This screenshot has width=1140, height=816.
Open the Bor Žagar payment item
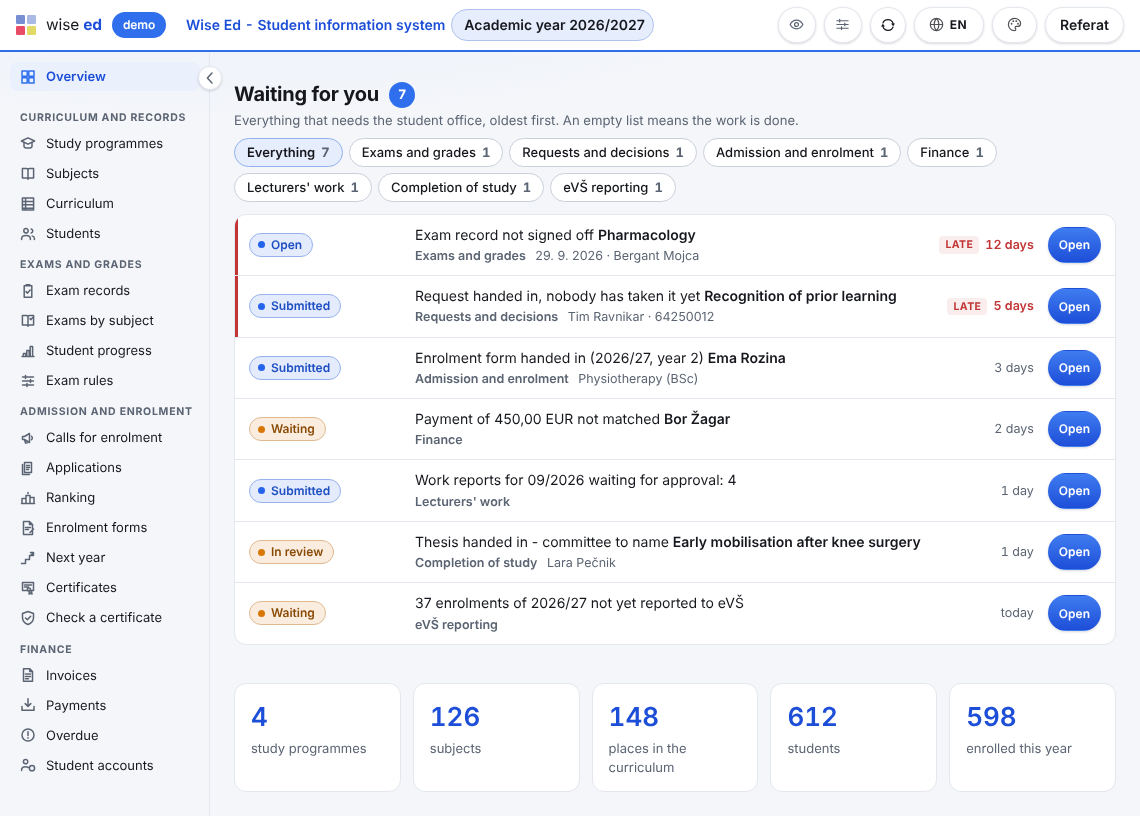tap(1073, 429)
